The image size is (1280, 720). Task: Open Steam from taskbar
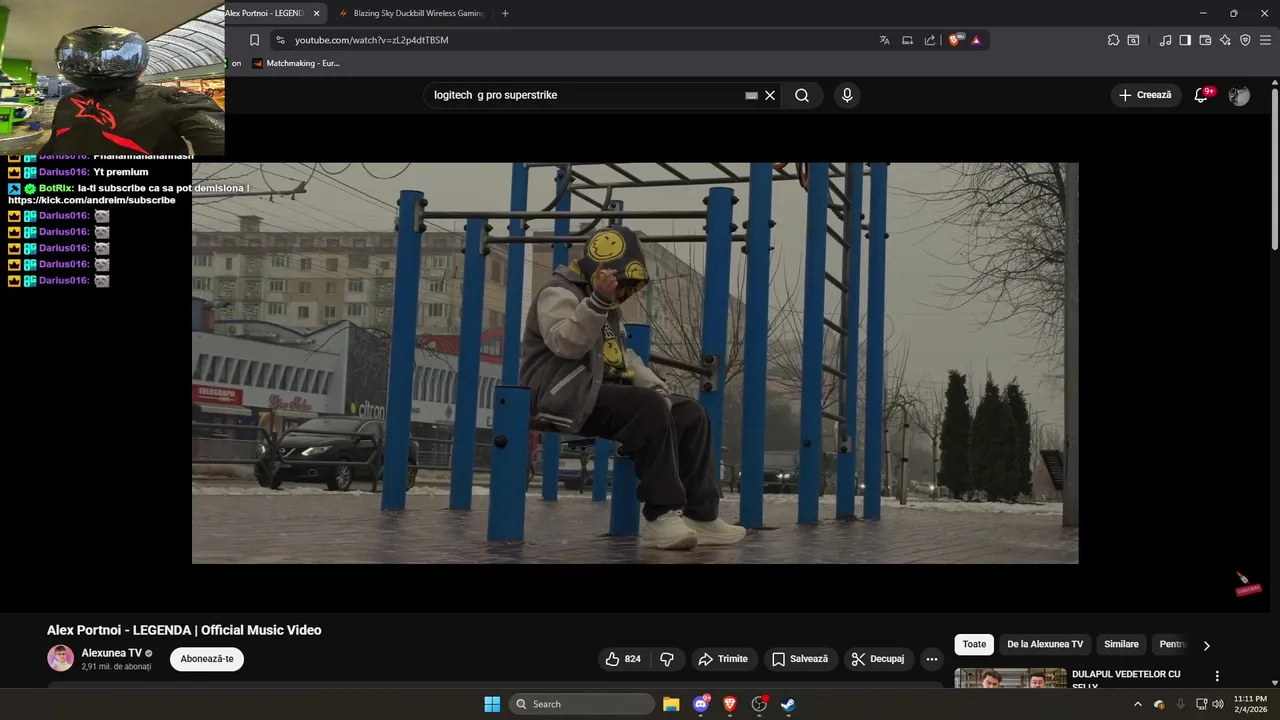click(788, 704)
